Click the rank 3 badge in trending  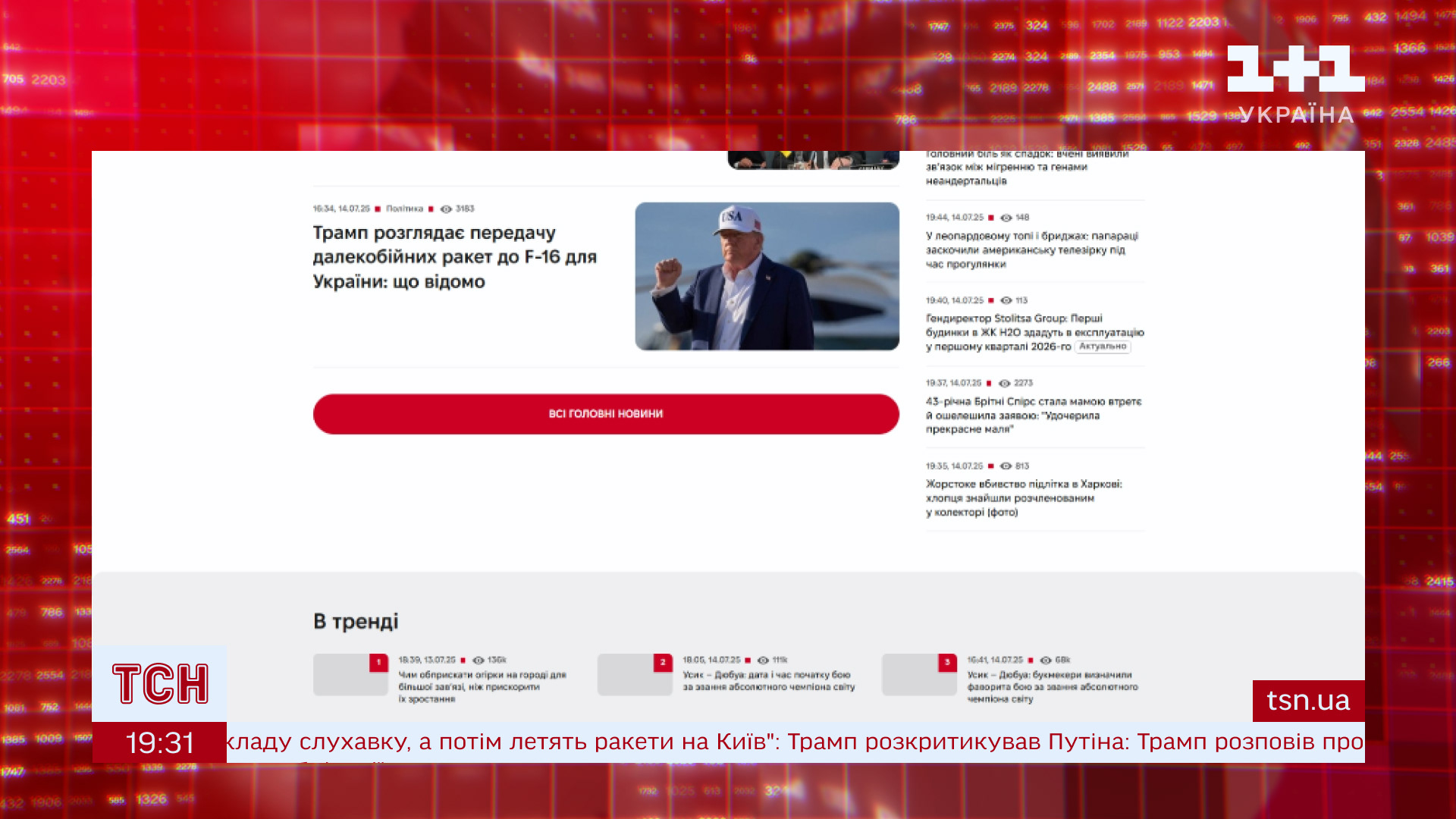(947, 663)
